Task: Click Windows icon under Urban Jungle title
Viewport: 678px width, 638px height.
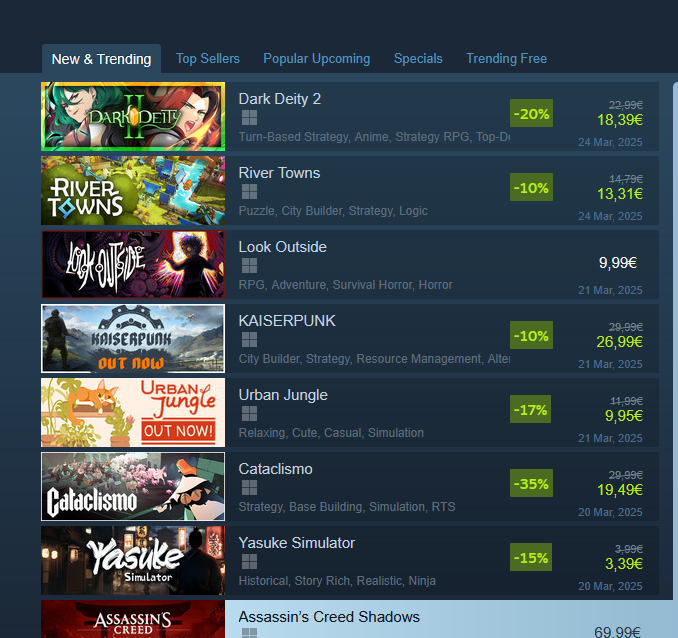Action: click(x=249, y=414)
